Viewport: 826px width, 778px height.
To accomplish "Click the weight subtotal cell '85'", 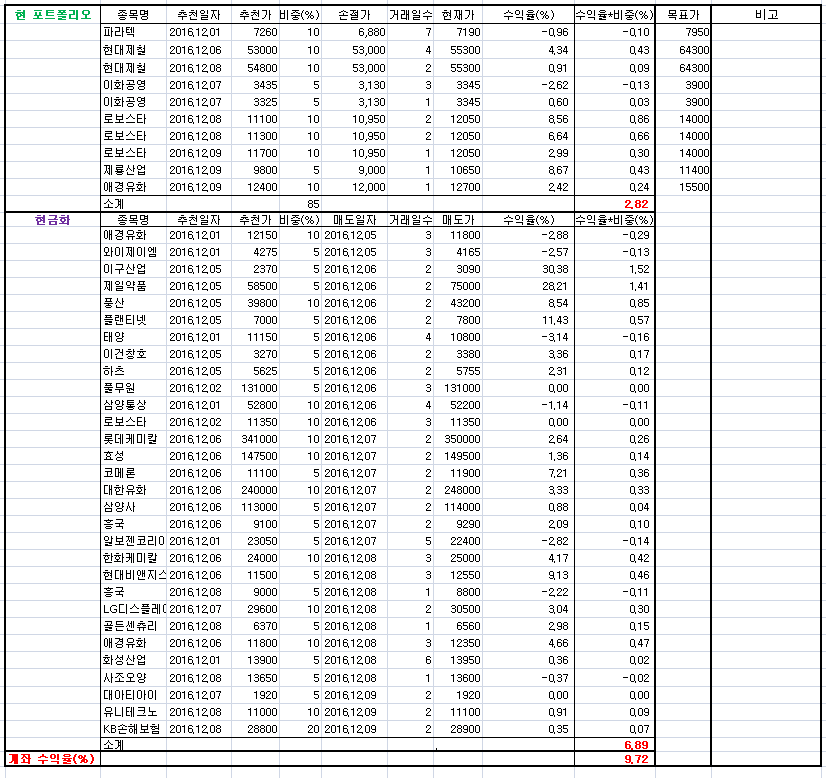I will tap(313, 204).
